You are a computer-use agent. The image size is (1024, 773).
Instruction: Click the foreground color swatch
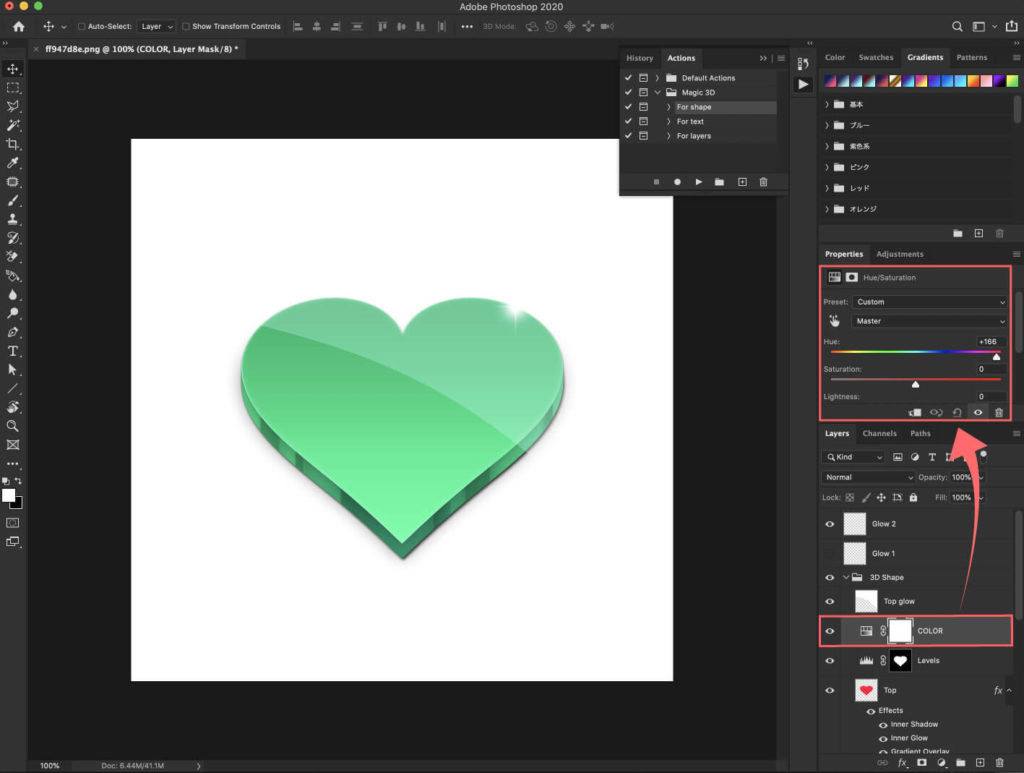[x=8, y=496]
